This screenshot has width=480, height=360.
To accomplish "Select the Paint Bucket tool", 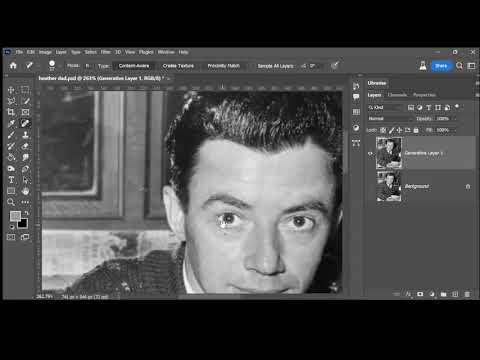I will click(x=11, y=157).
